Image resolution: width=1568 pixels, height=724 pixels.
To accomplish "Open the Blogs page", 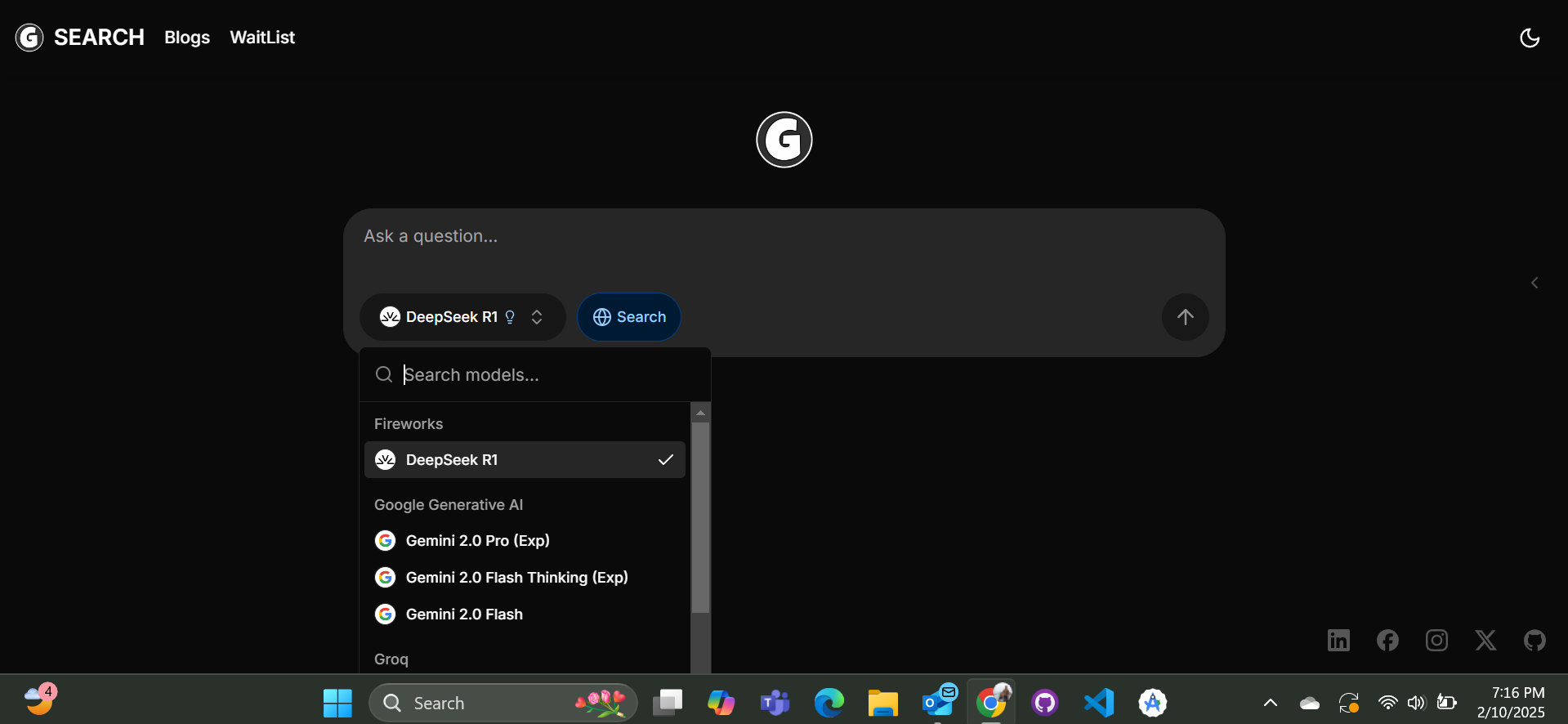I will tap(187, 38).
